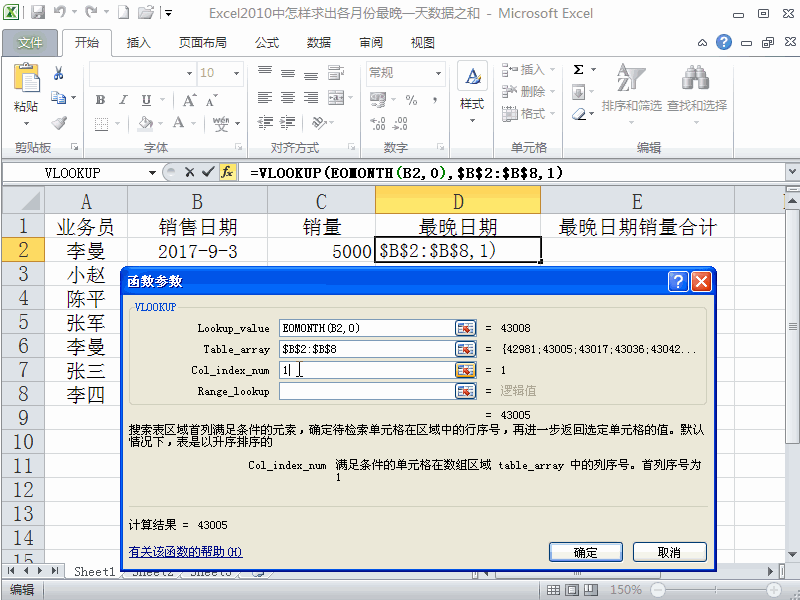Click the 确定 OK button
The width and height of the screenshot is (800, 600).
586,553
